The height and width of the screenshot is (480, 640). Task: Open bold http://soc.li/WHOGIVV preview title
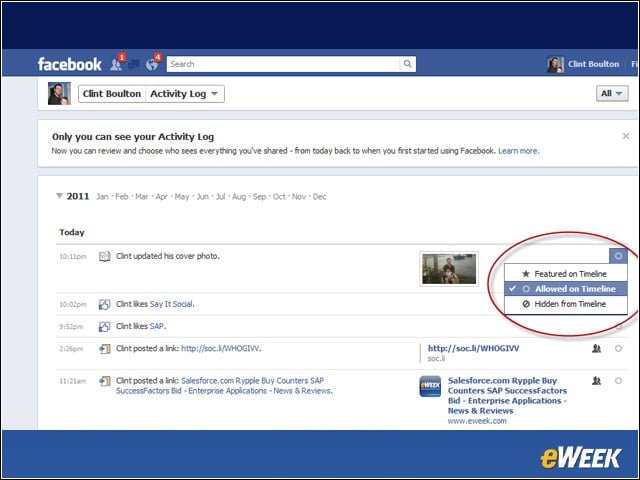(473, 348)
